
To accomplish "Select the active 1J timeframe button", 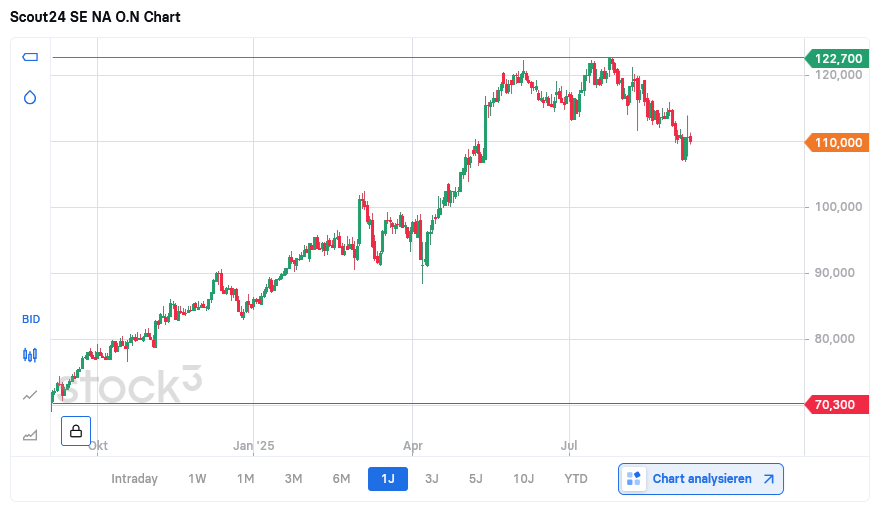I will coord(388,479).
